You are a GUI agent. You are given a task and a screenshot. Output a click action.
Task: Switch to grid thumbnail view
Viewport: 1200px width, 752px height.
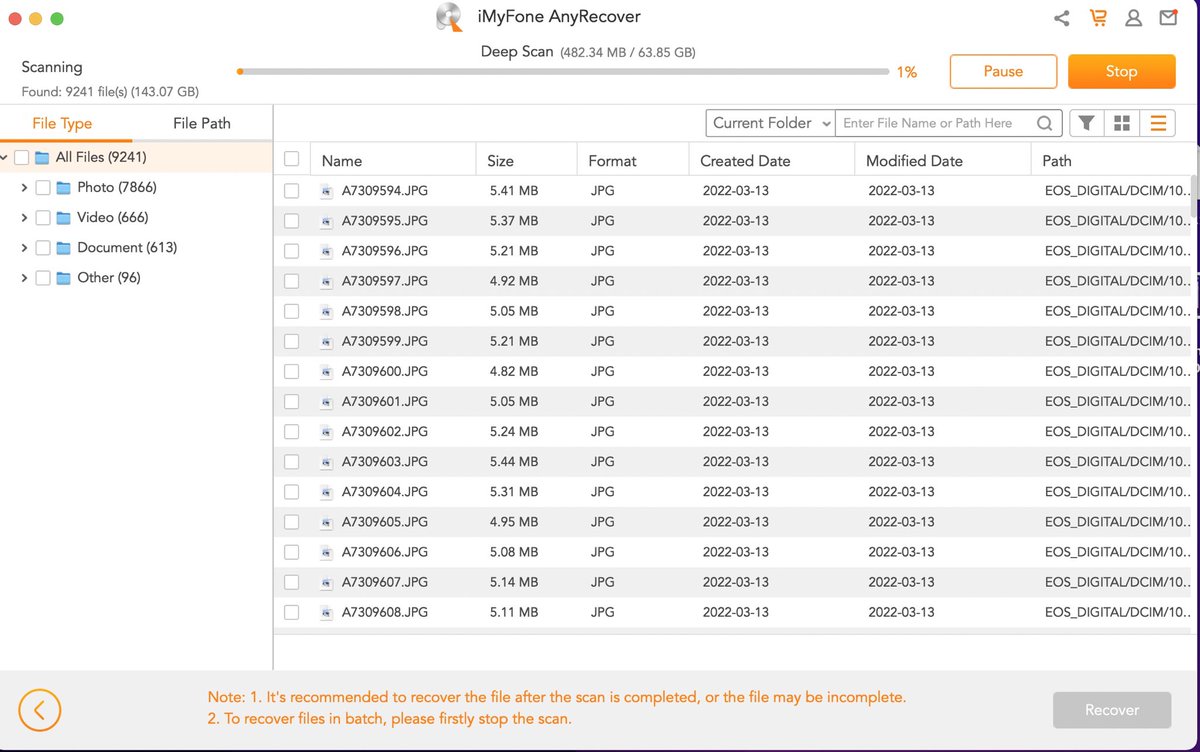[x=1122, y=123]
